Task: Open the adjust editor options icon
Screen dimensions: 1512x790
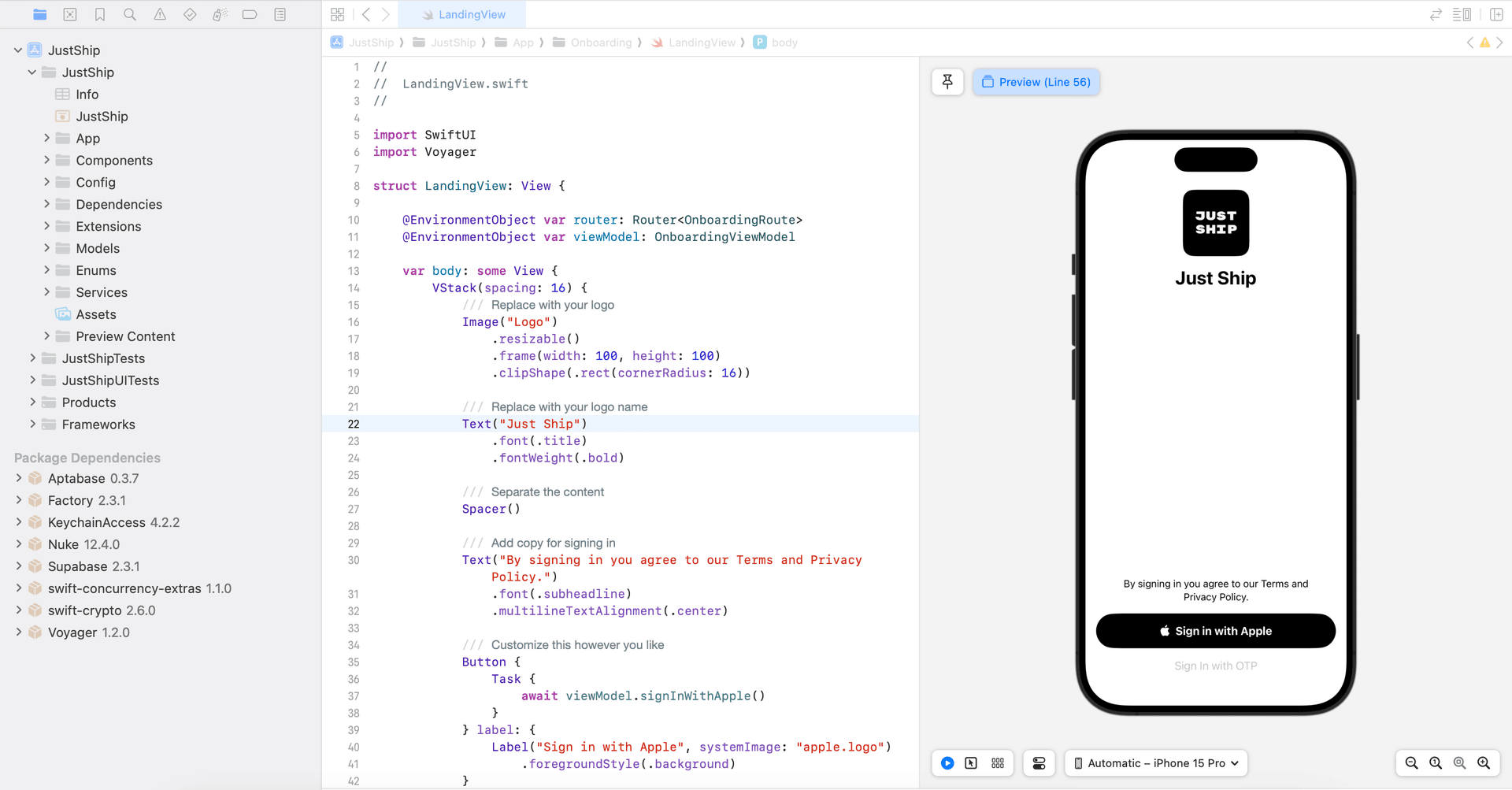Action: click(x=1462, y=14)
